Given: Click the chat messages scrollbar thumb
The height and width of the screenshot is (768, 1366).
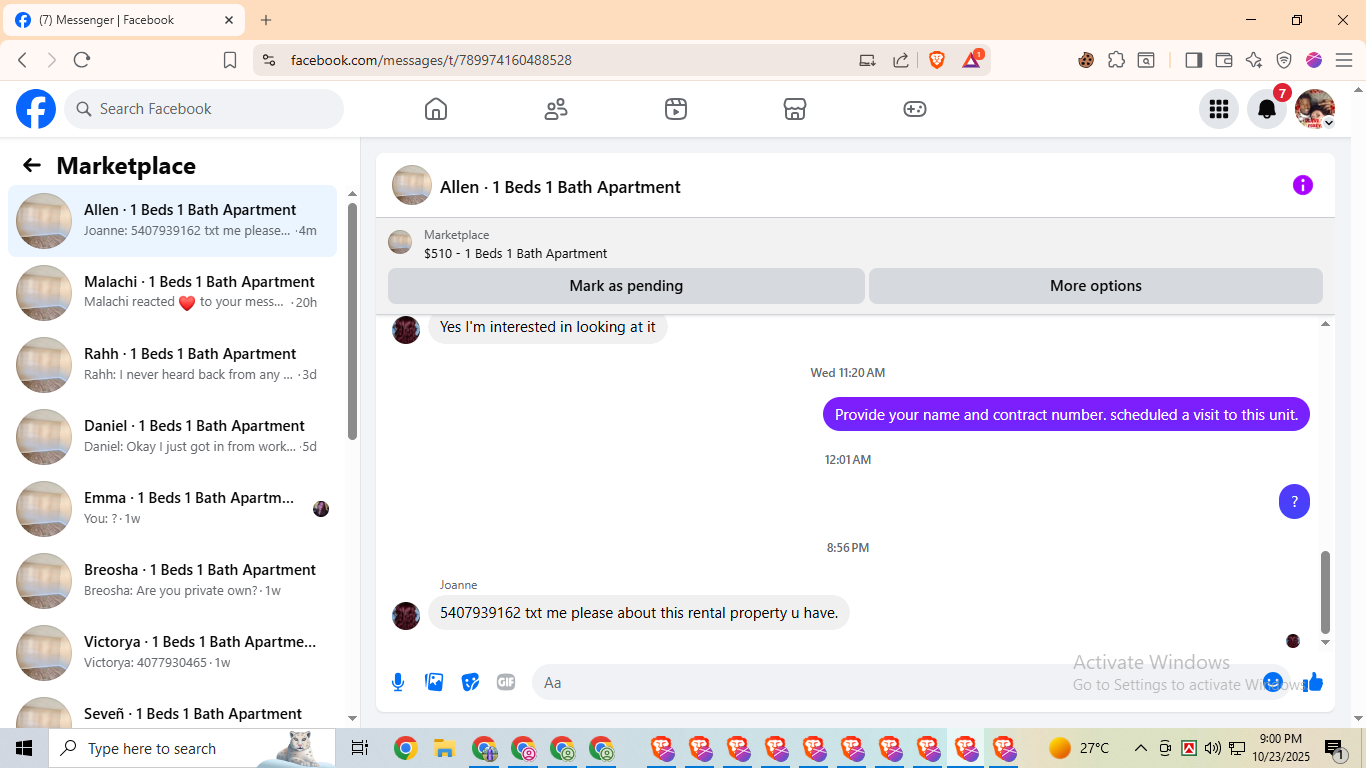Looking at the screenshot, I should pos(1326,592).
